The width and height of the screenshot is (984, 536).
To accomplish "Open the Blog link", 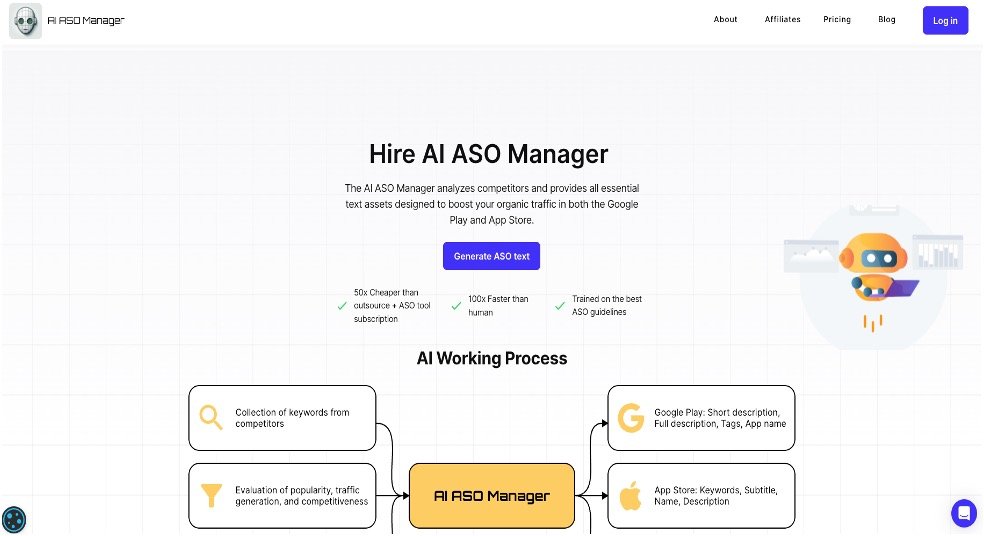I will click(x=886, y=19).
